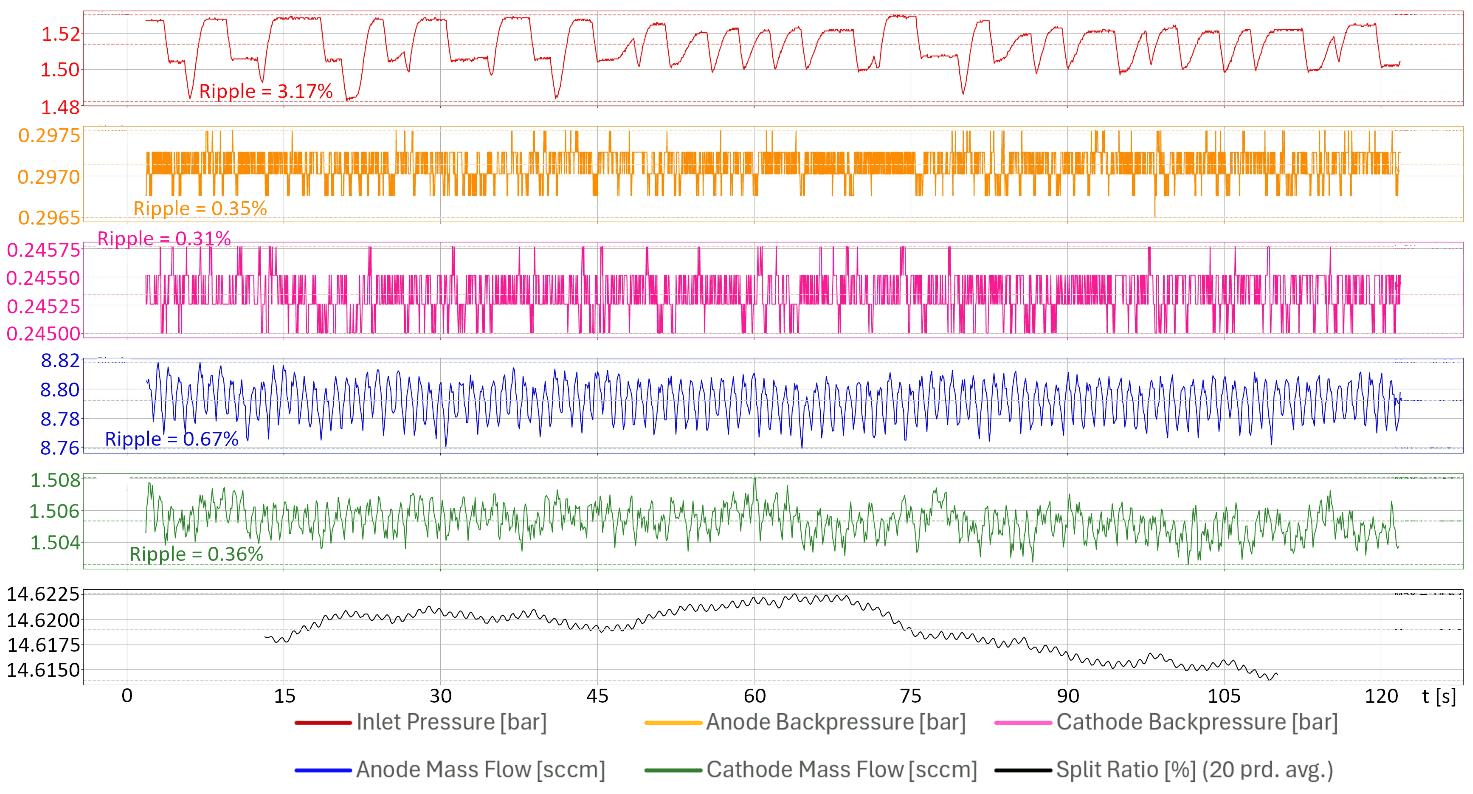Click the Inlet Pressure [bar] legend label

coord(451,722)
